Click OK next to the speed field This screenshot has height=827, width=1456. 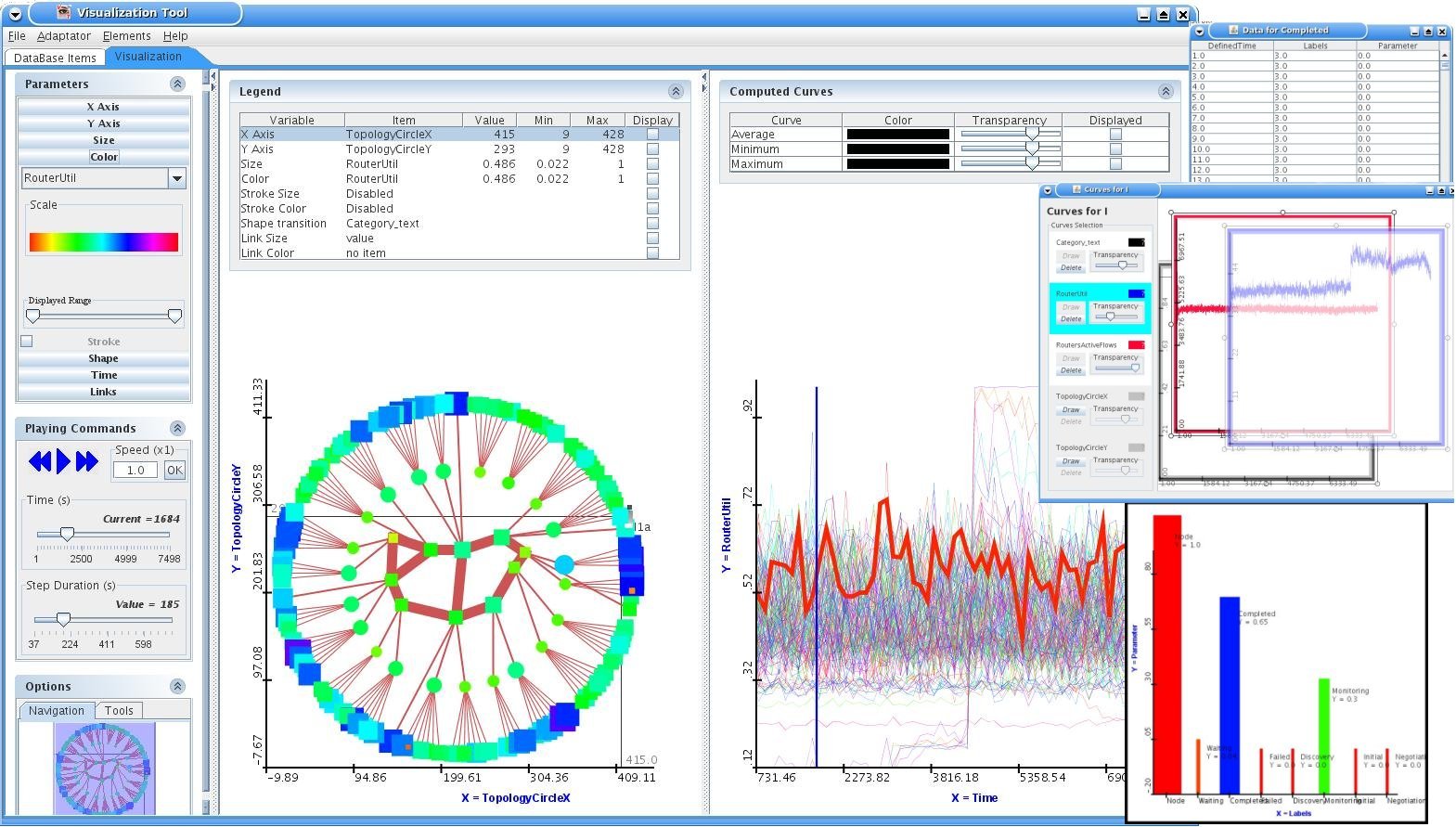[x=174, y=471]
